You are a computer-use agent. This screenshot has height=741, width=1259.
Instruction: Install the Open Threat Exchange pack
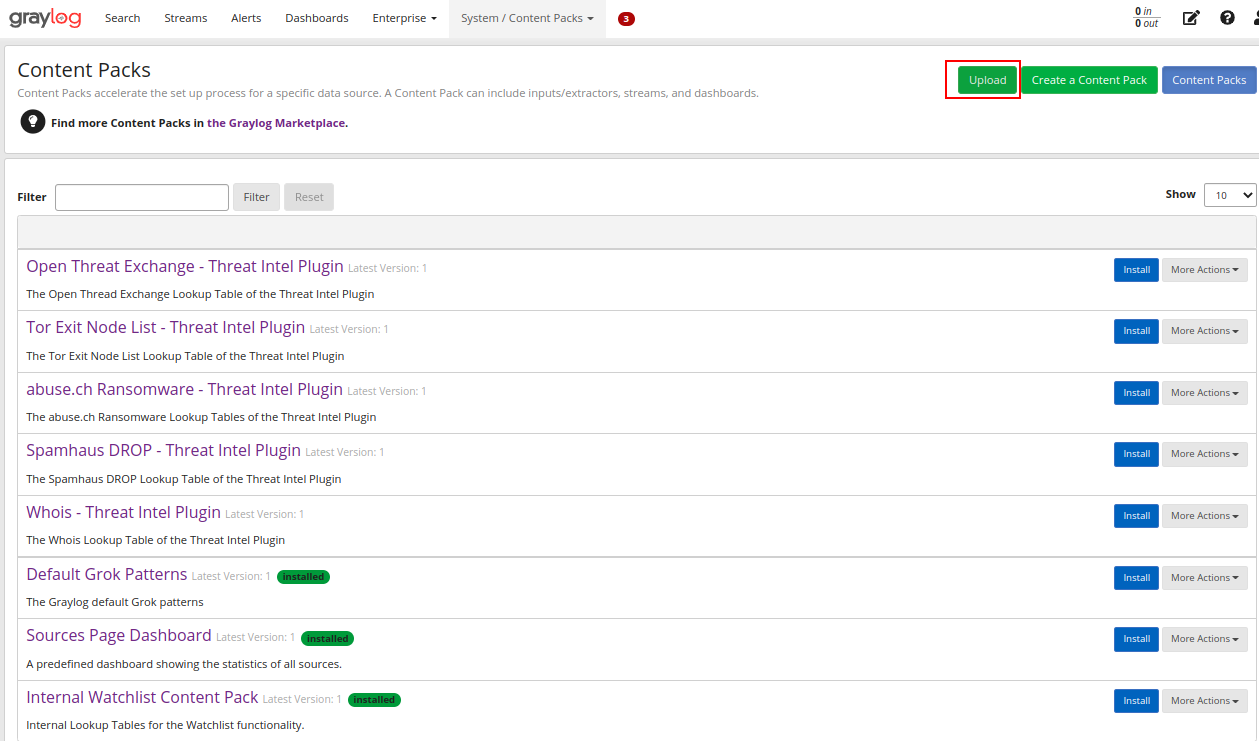1136,270
